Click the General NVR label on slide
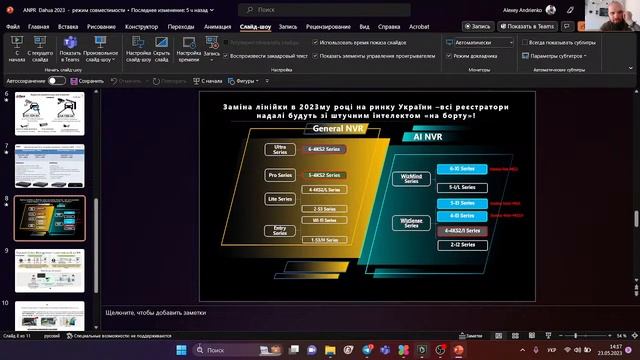Viewport: 640px width, 360px height. pos(338,129)
